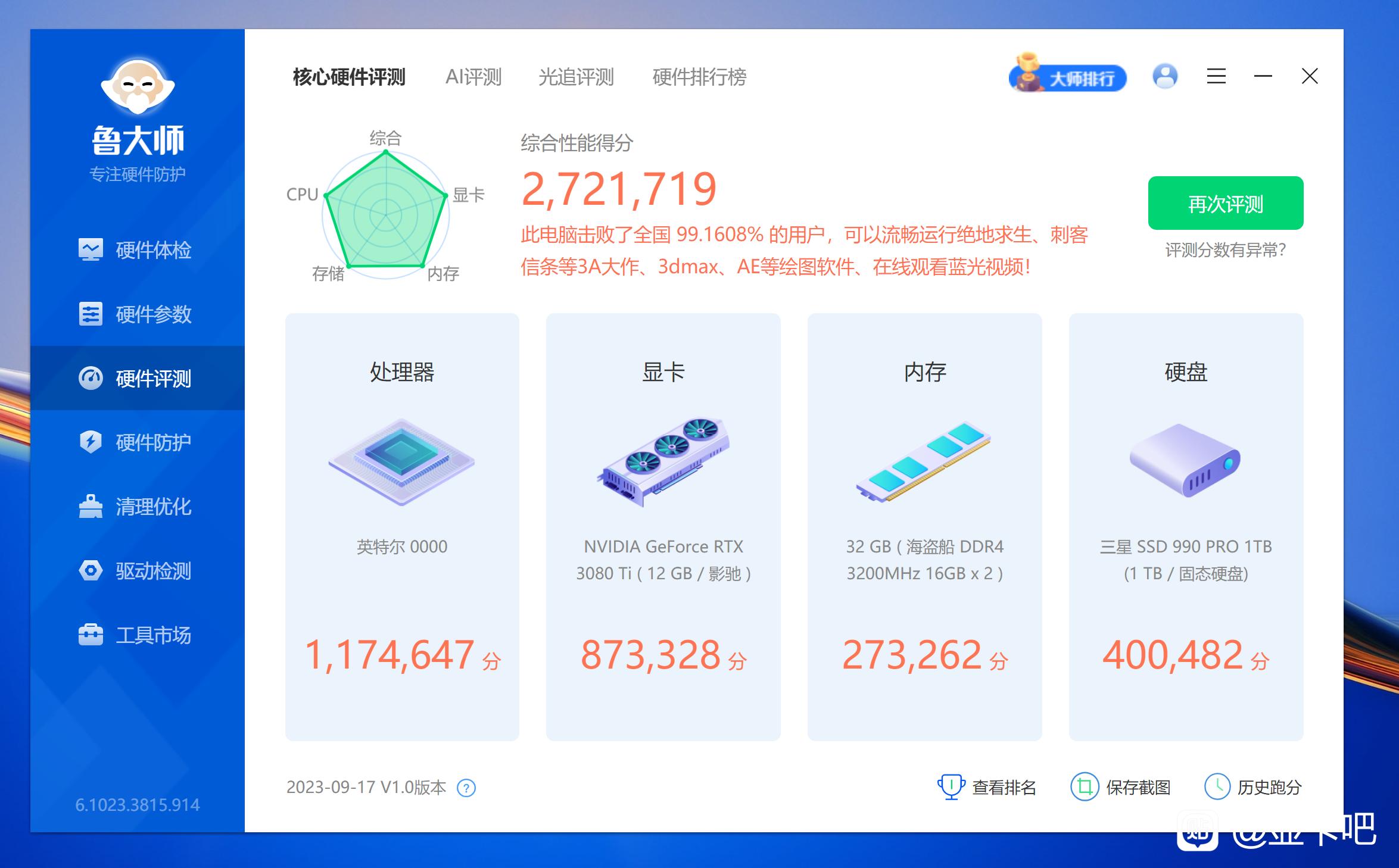Click the 专注硬件防护 slogan text
Screen dimensions: 1399x868
(x=138, y=174)
